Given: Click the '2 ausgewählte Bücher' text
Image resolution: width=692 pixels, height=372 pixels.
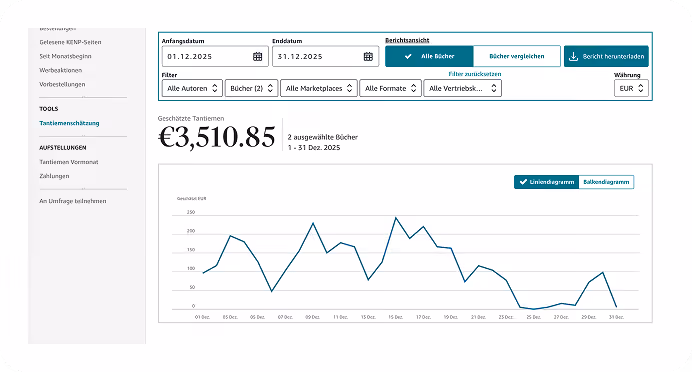Looking at the screenshot, I should coord(323,137).
